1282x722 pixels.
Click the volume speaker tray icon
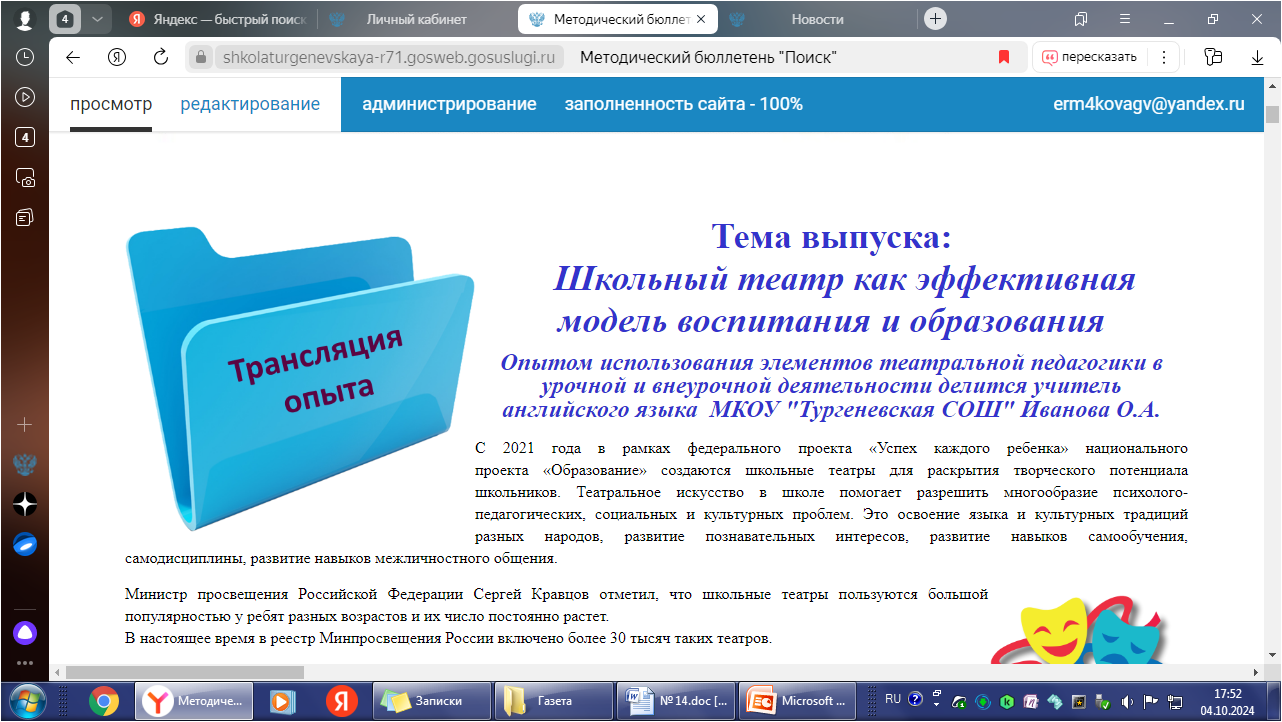point(1127,701)
